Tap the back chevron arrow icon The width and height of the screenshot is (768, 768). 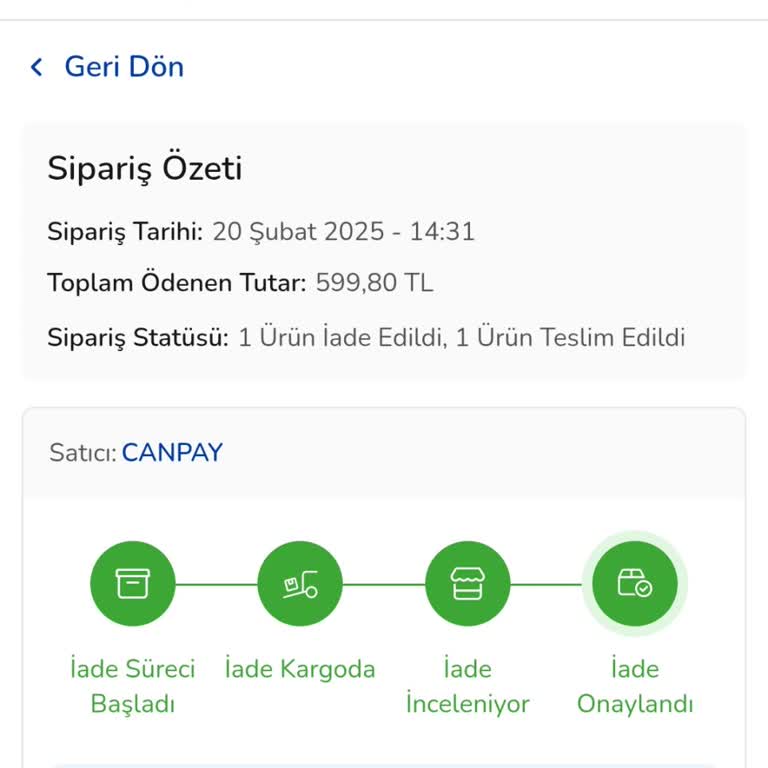[37, 67]
